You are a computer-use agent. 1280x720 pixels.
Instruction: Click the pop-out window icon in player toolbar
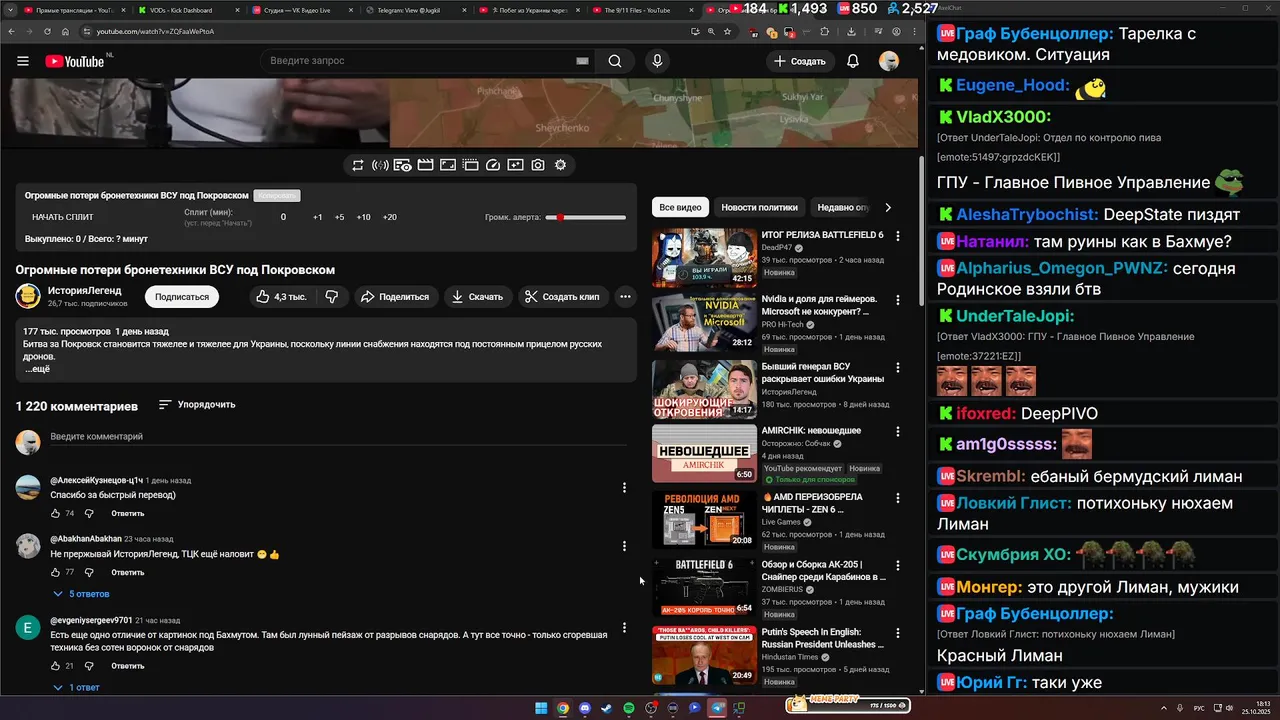(x=470, y=165)
